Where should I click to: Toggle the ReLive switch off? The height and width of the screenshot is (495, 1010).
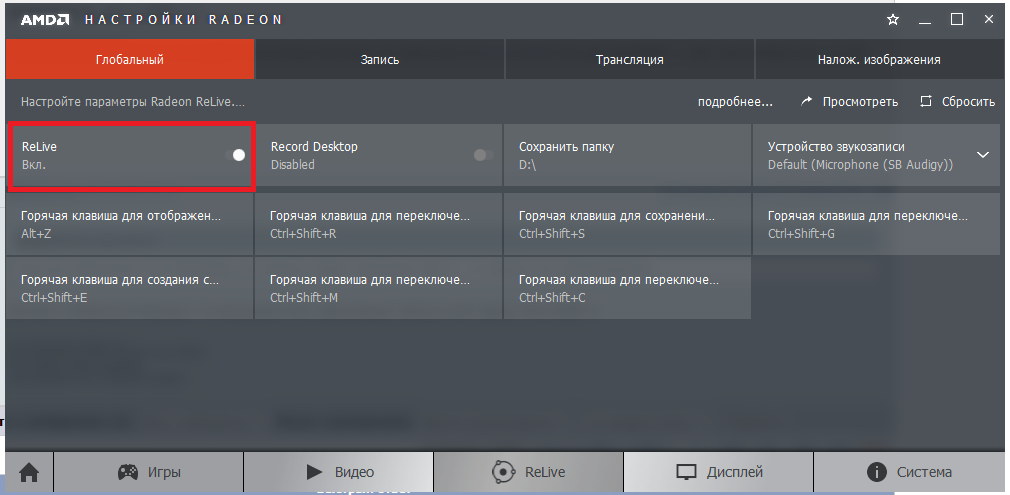(x=235, y=155)
